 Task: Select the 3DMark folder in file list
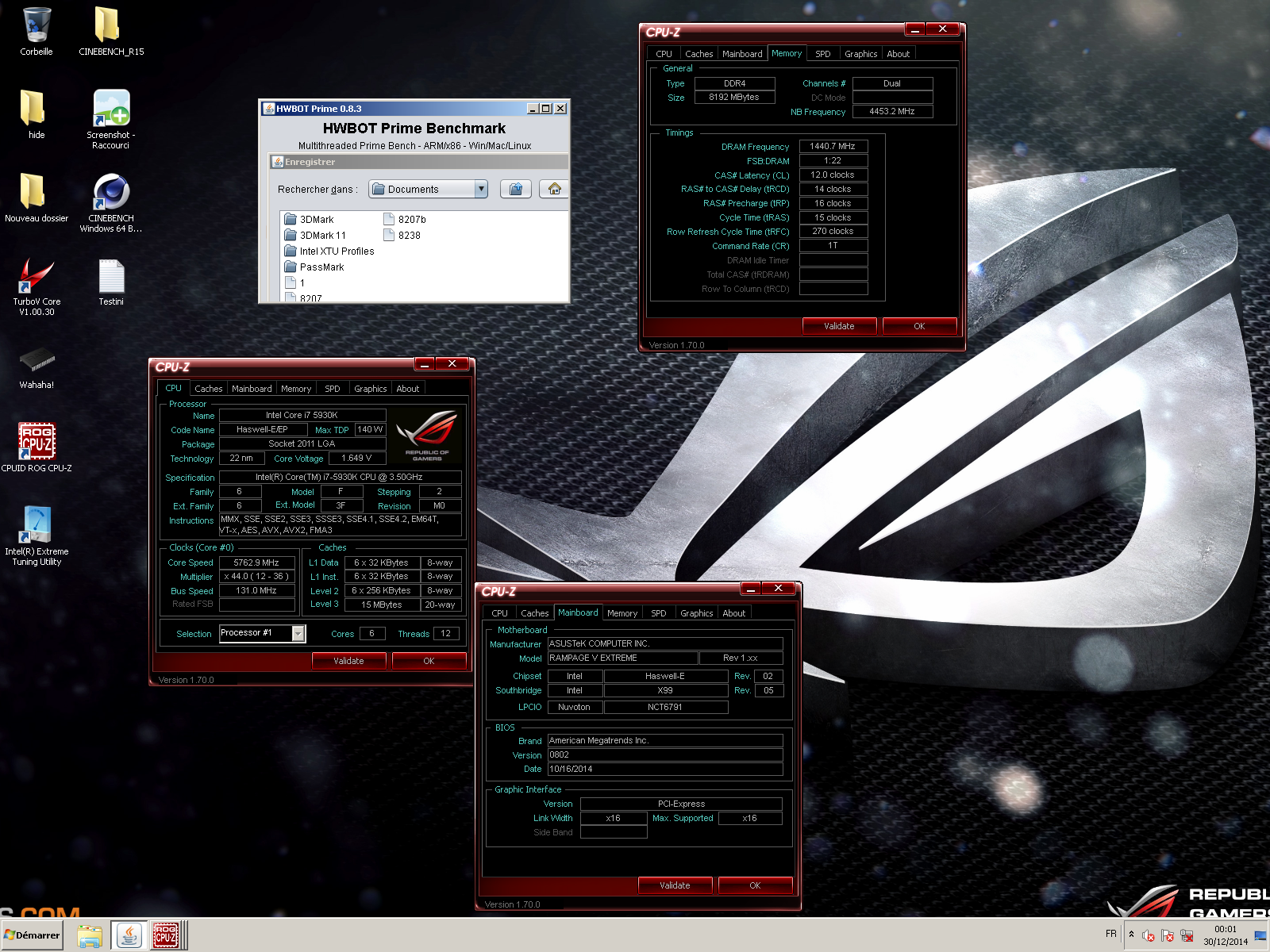310,220
